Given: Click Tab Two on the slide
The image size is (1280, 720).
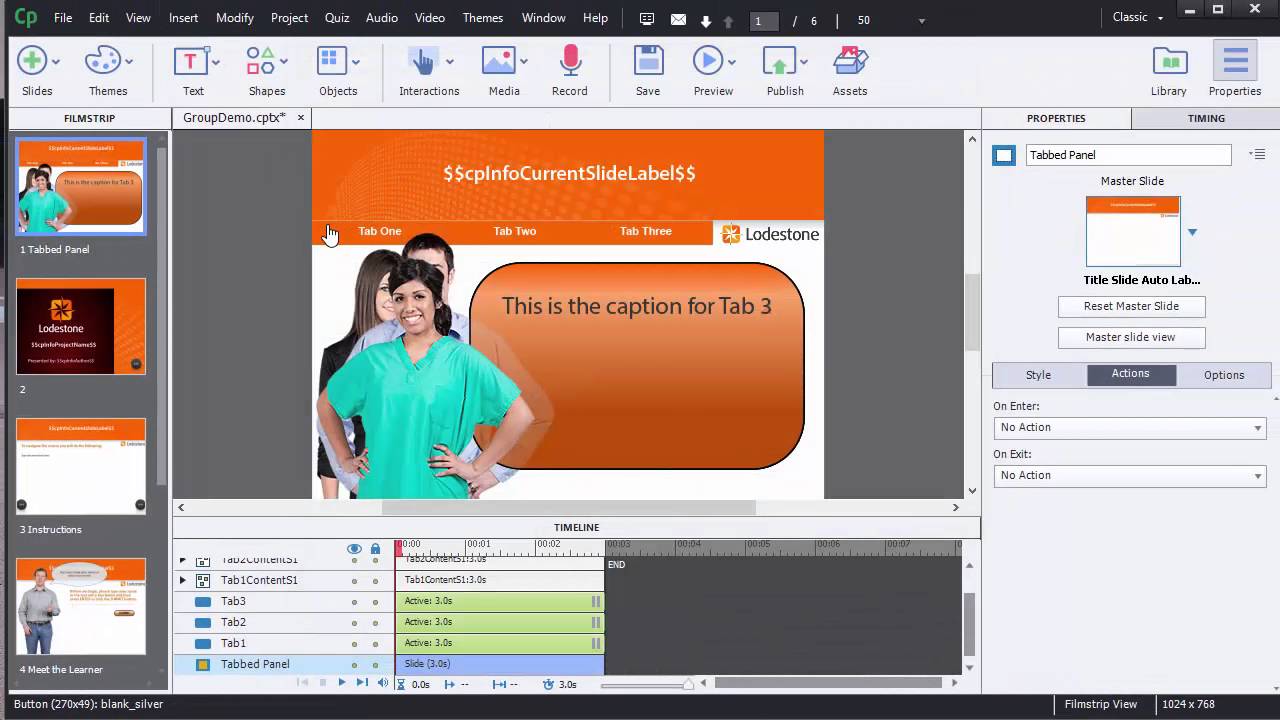Looking at the screenshot, I should [515, 231].
